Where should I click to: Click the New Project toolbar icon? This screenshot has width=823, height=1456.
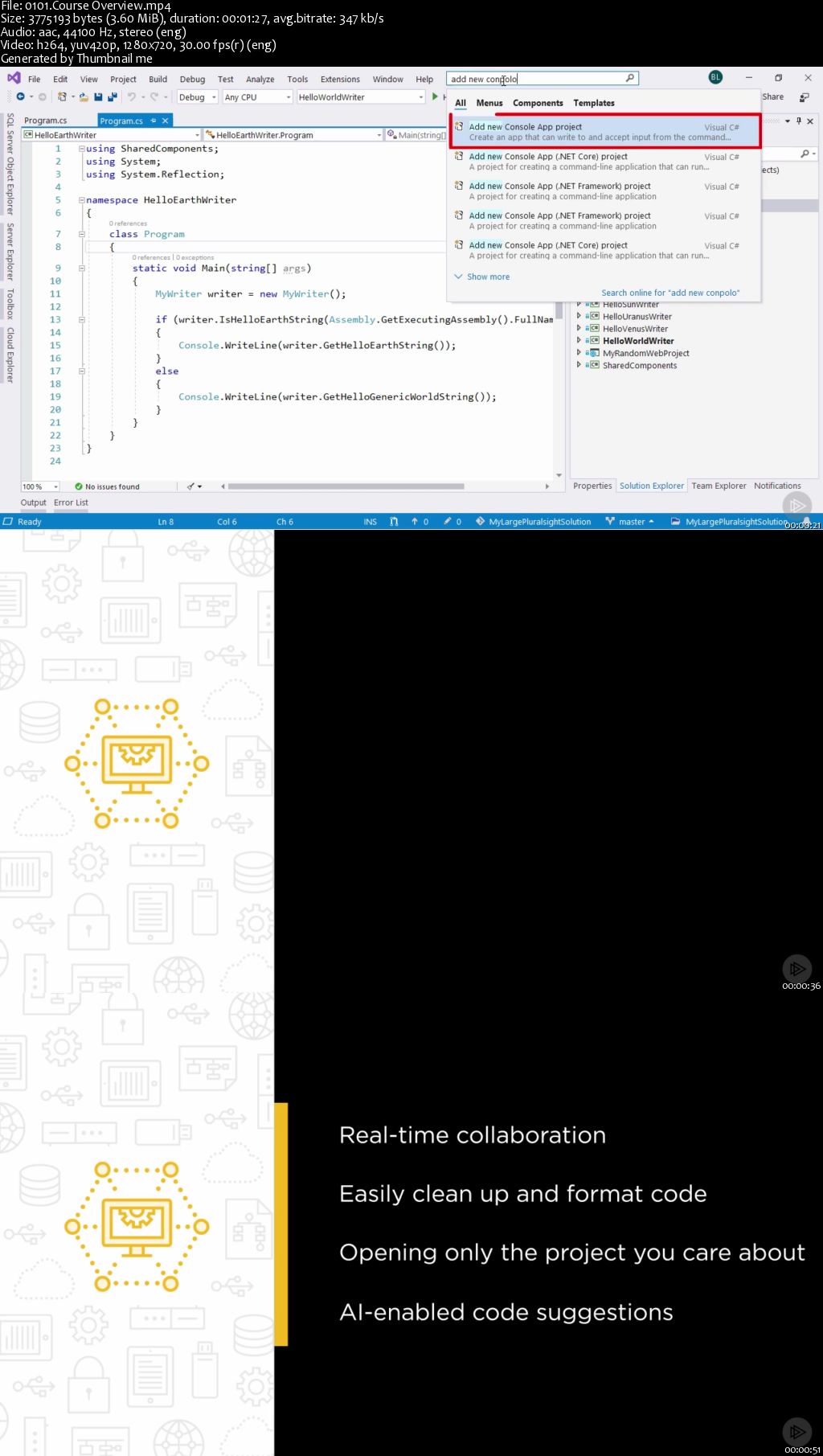pos(62,96)
